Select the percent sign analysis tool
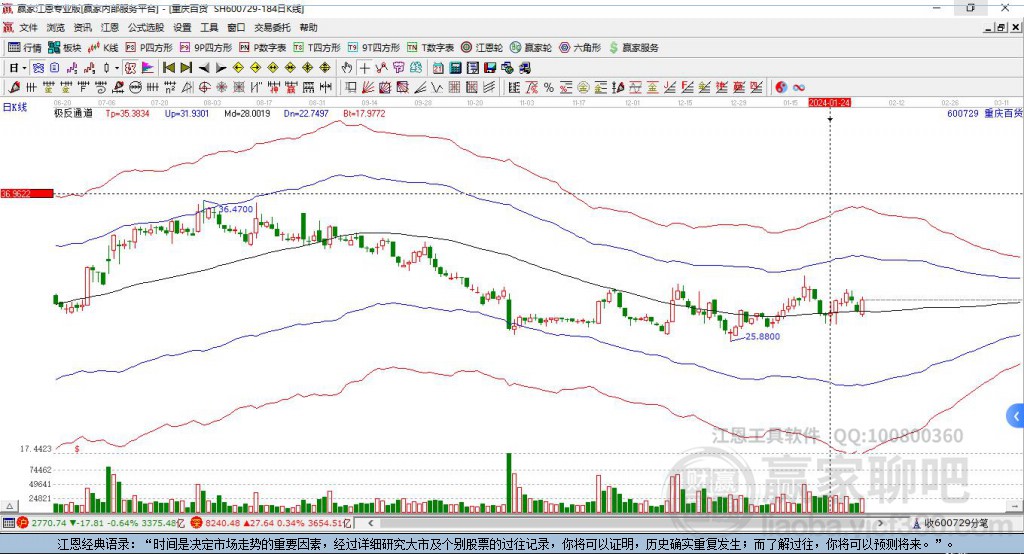The width and height of the screenshot is (1024, 554). tap(549, 88)
